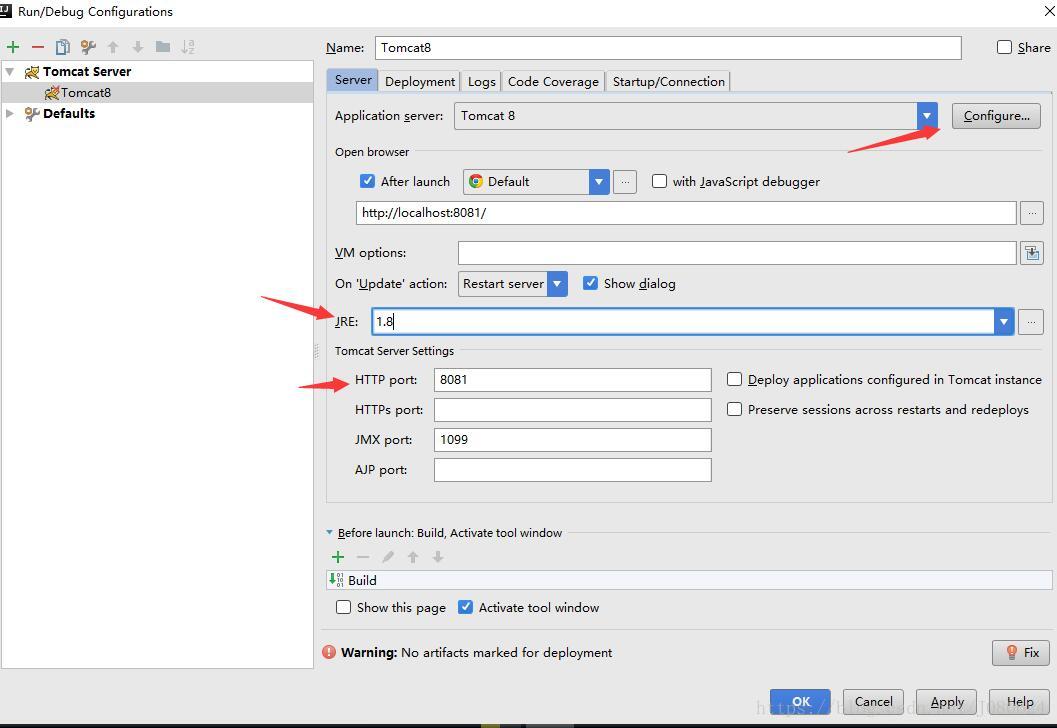Move before launch task up

(413, 557)
